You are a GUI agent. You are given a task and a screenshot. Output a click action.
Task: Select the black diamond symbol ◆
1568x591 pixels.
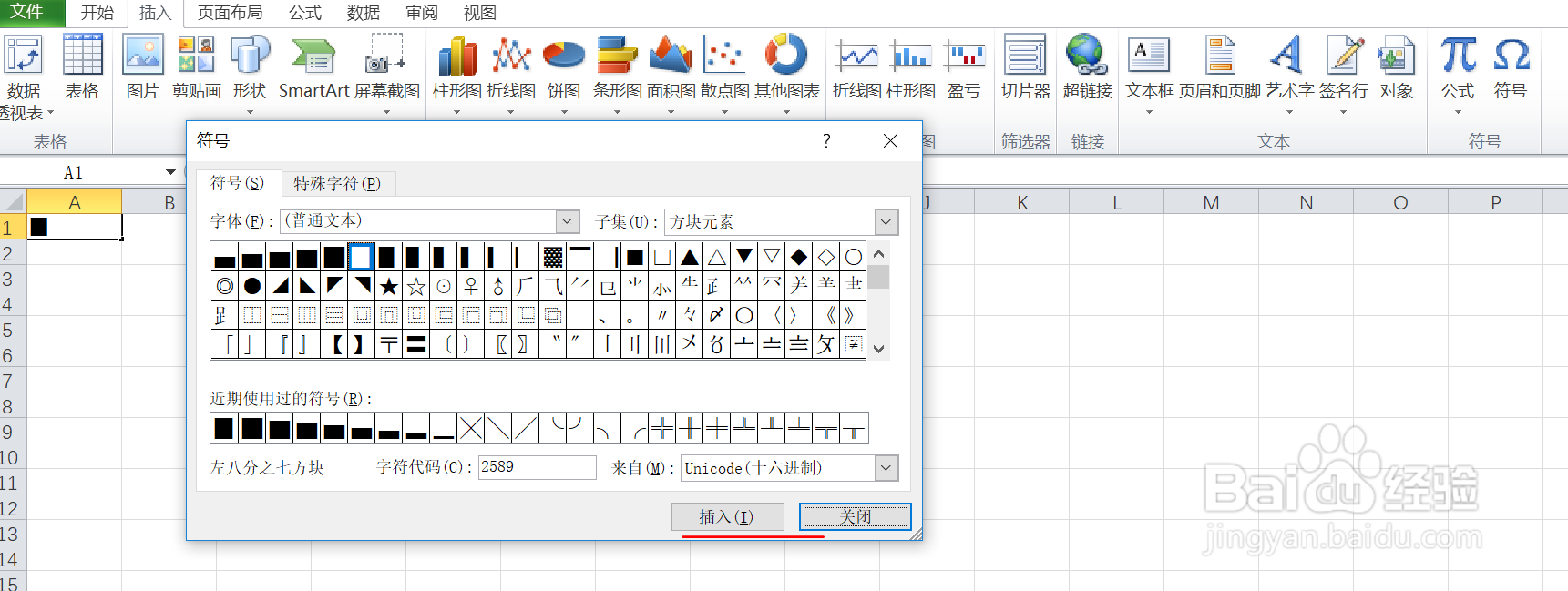pyautogui.click(x=799, y=258)
